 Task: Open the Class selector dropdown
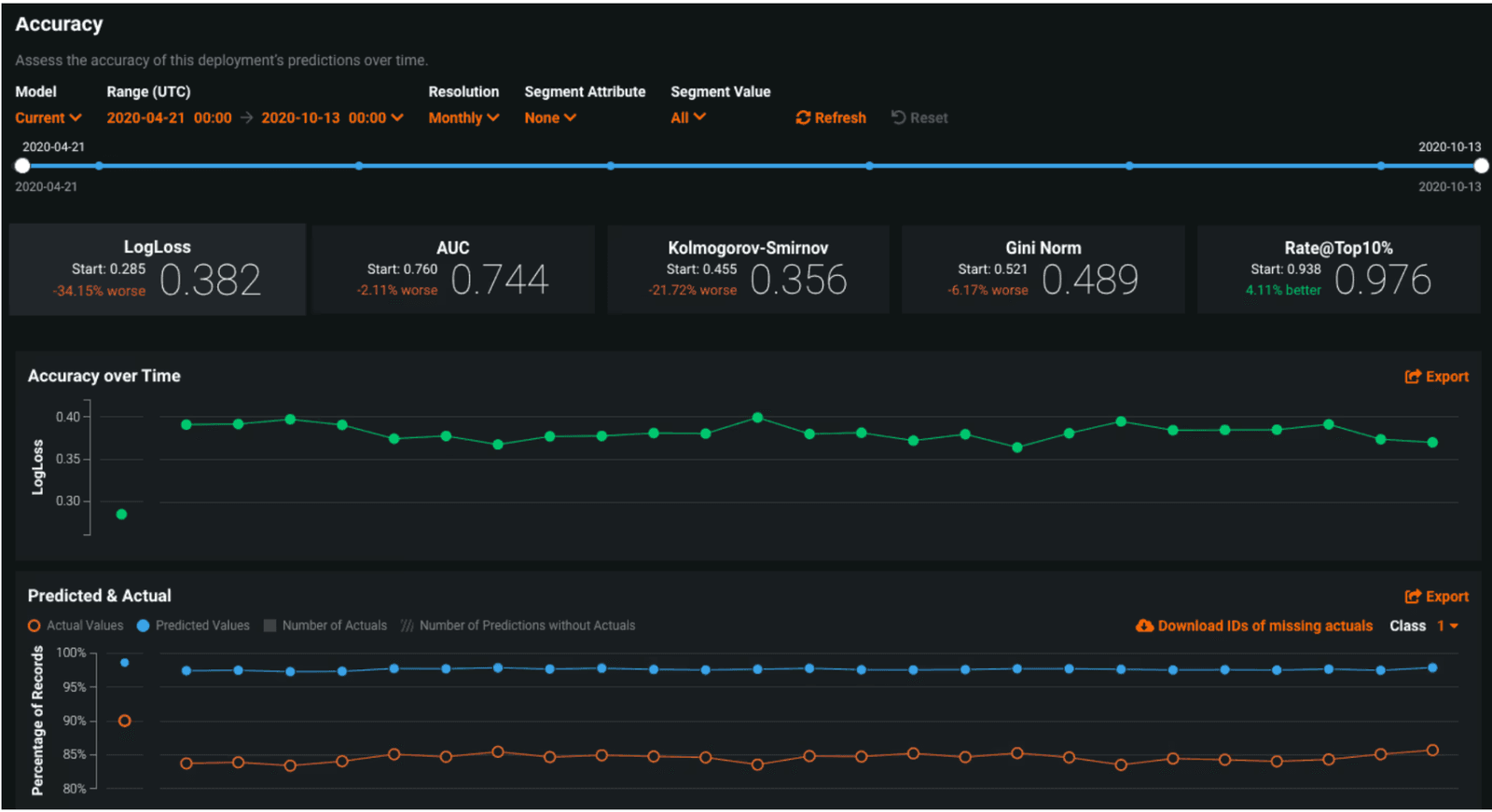(1446, 626)
